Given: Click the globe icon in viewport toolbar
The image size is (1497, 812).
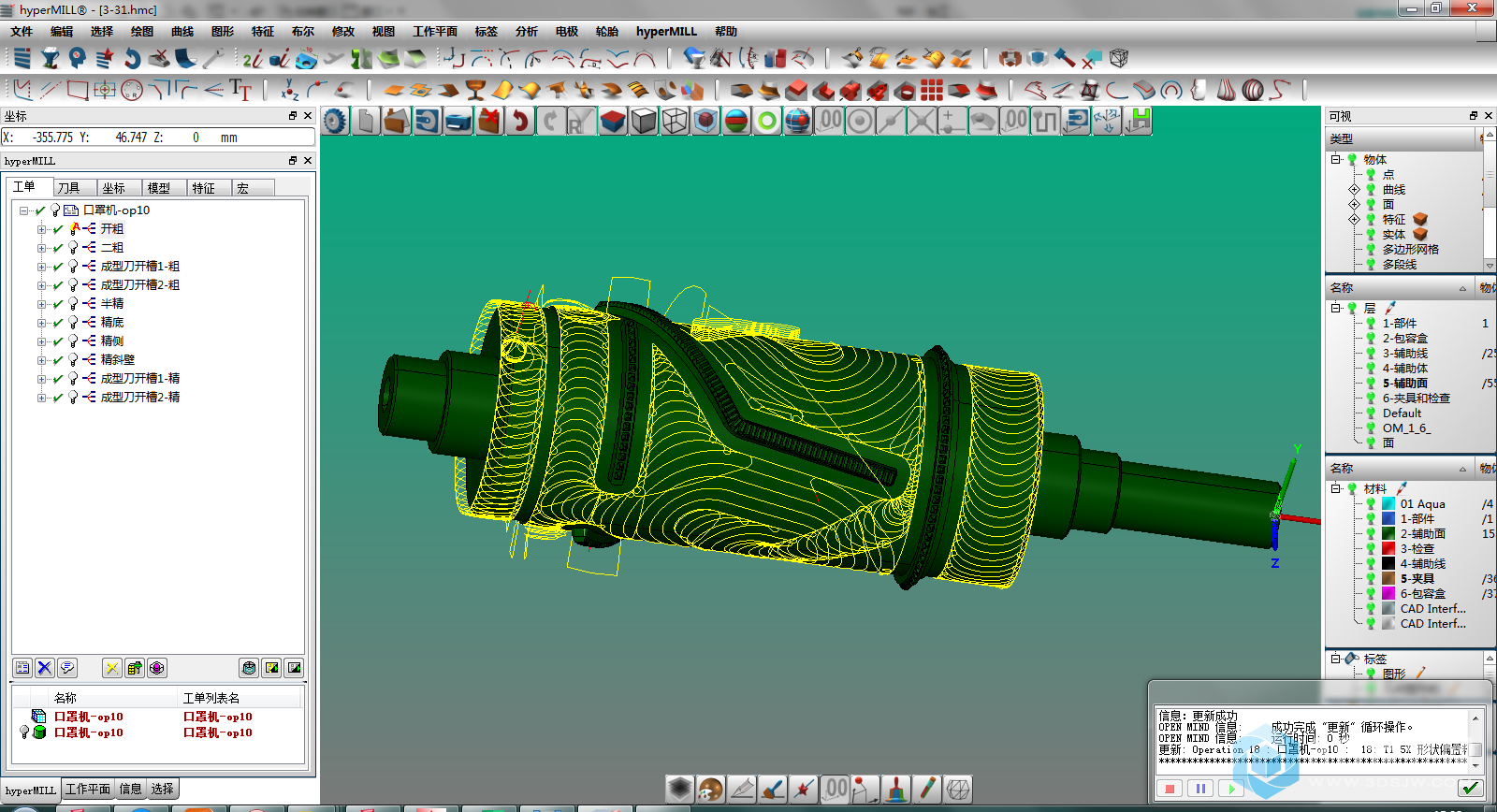Looking at the screenshot, I should point(798,121).
